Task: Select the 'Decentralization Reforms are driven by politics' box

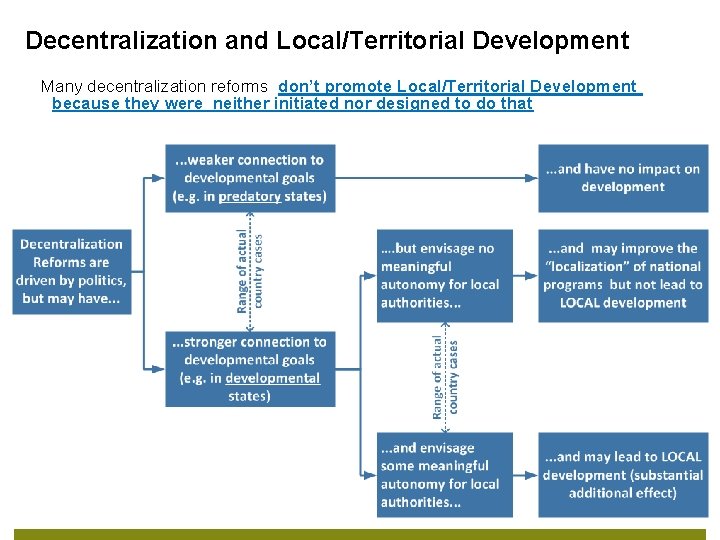Action: [x=72, y=272]
